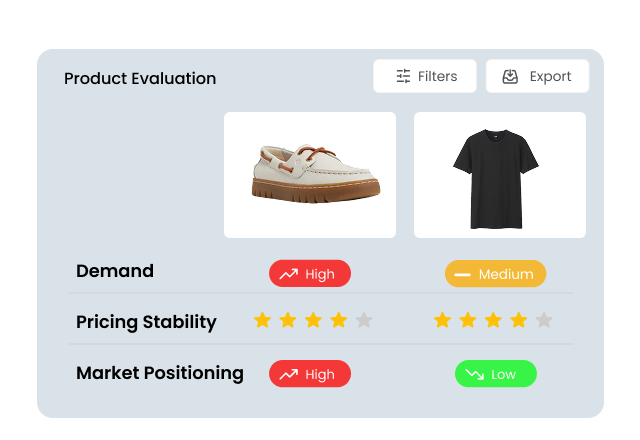Click the grey fifth star for the t-shirt
Screen dimensions: 640x440
tap(543, 320)
